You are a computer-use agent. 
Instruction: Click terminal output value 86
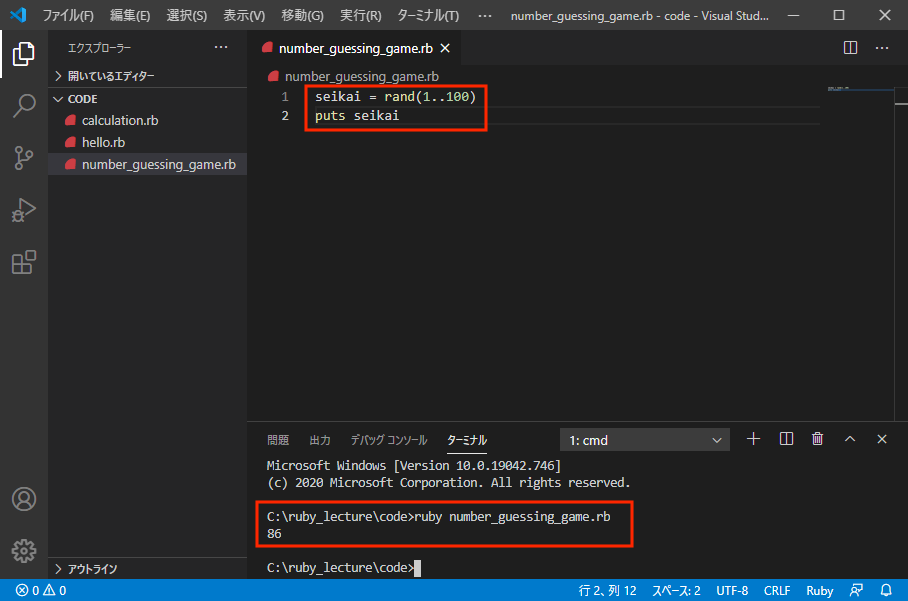tap(274, 533)
